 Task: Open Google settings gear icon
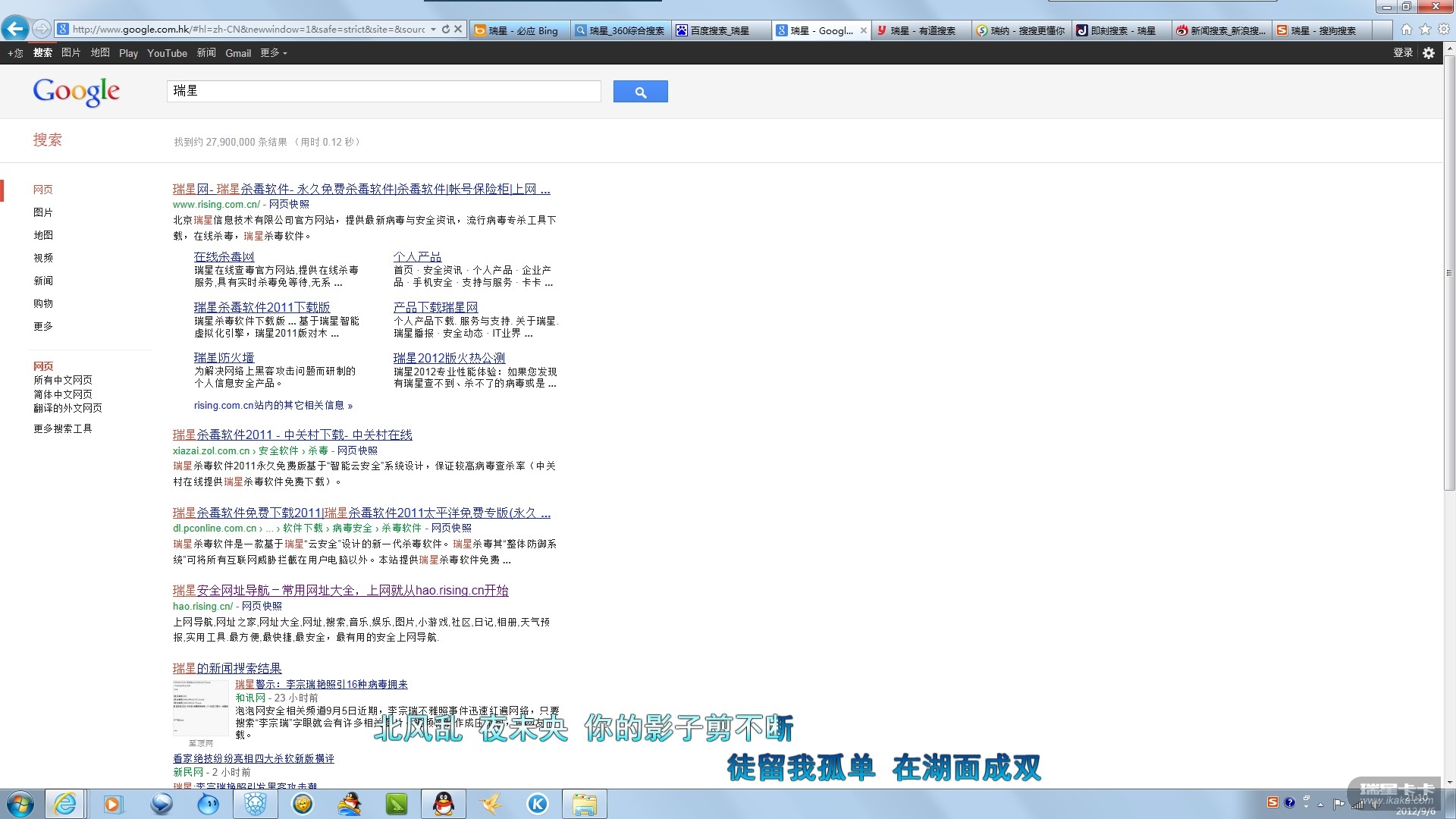1429,53
